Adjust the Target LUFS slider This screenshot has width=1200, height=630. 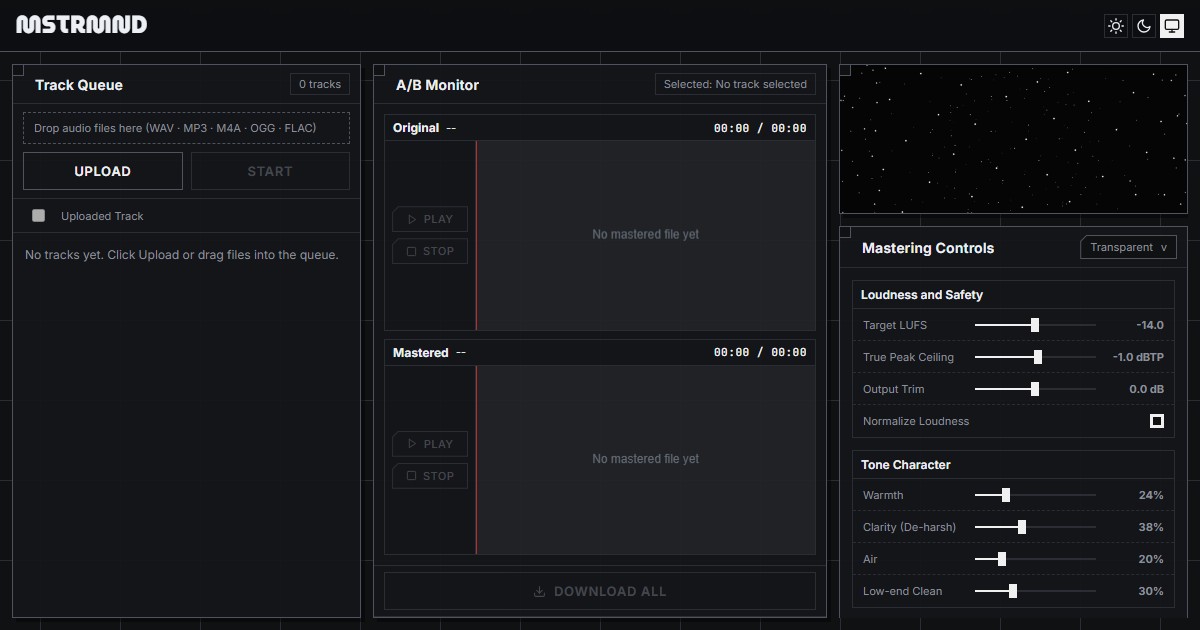1035,325
